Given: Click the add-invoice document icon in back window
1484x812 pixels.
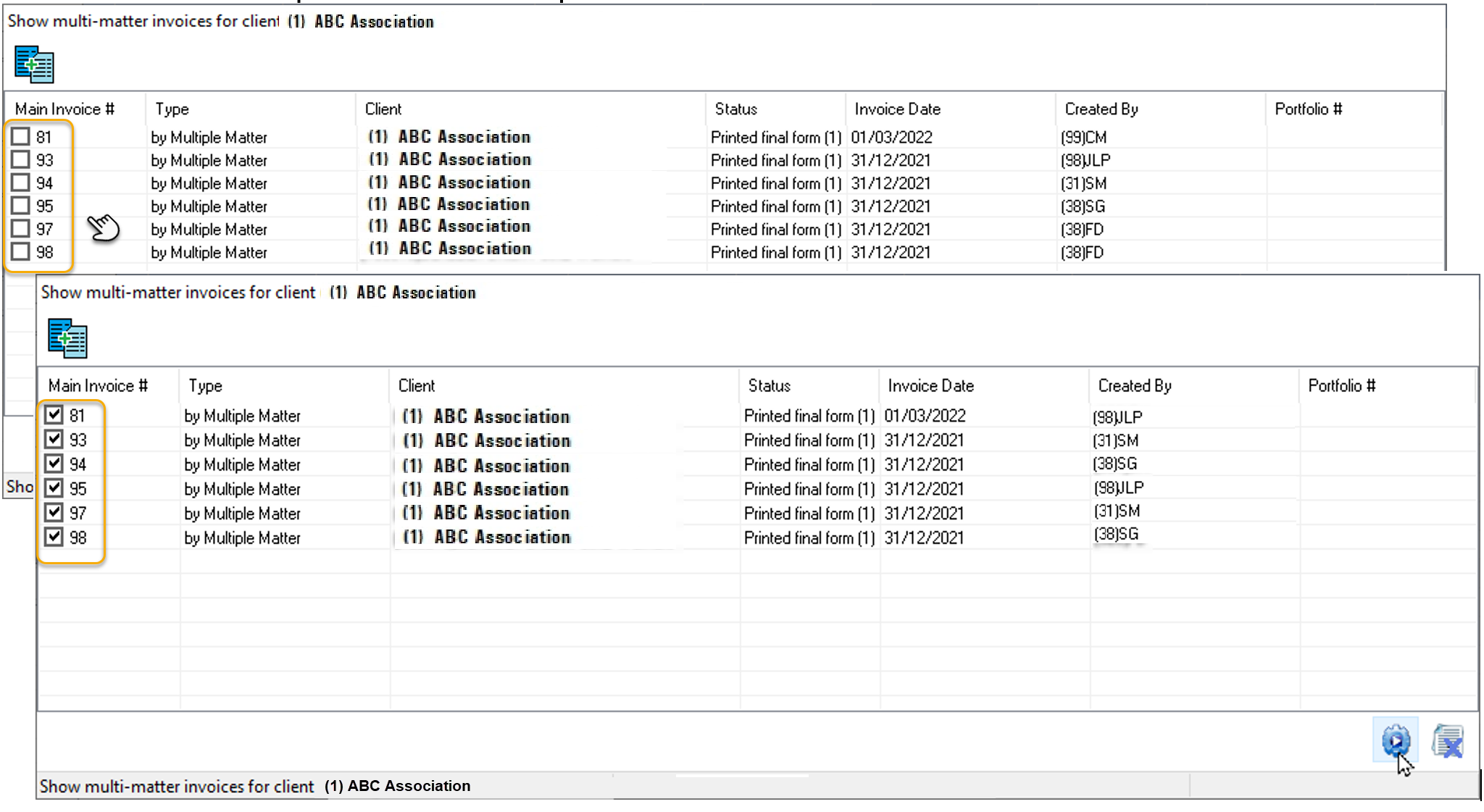Looking at the screenshot, I should pos(34,64).
